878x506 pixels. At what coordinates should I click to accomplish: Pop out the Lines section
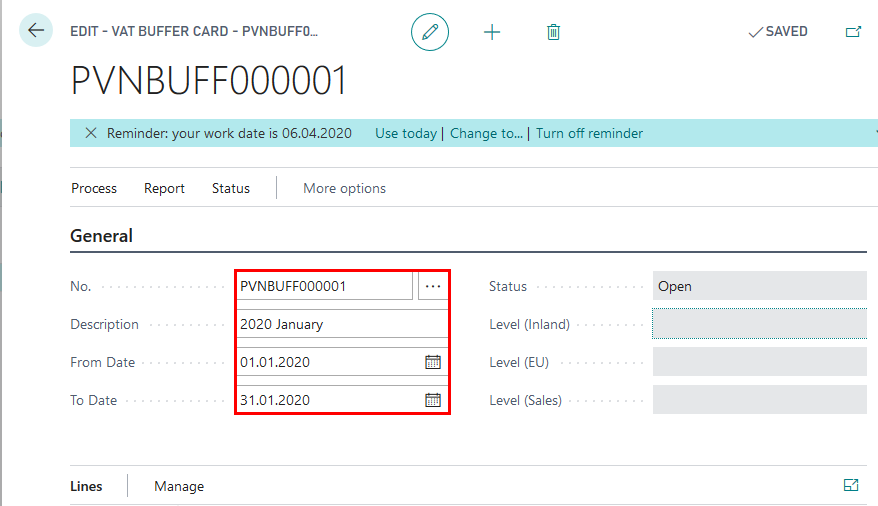851,485
